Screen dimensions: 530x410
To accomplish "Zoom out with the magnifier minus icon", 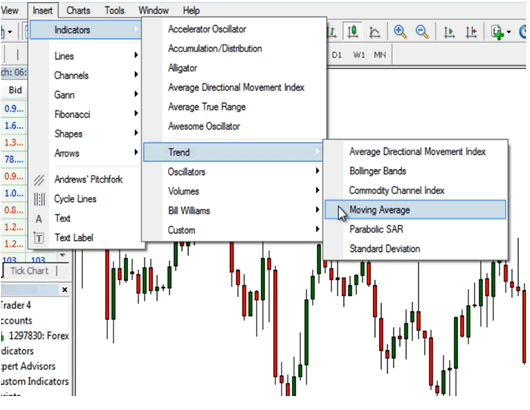I will tap(422, 32).
